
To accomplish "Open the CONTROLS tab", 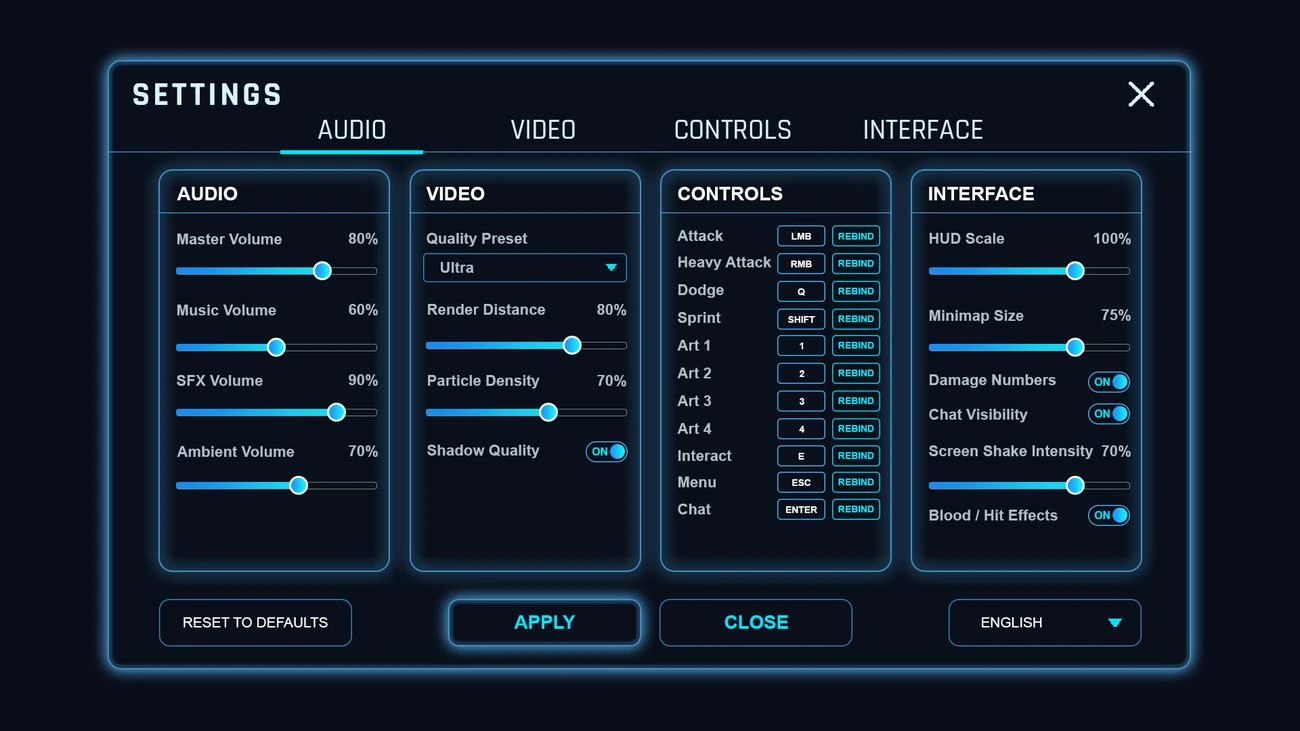I will coord(733,130).
